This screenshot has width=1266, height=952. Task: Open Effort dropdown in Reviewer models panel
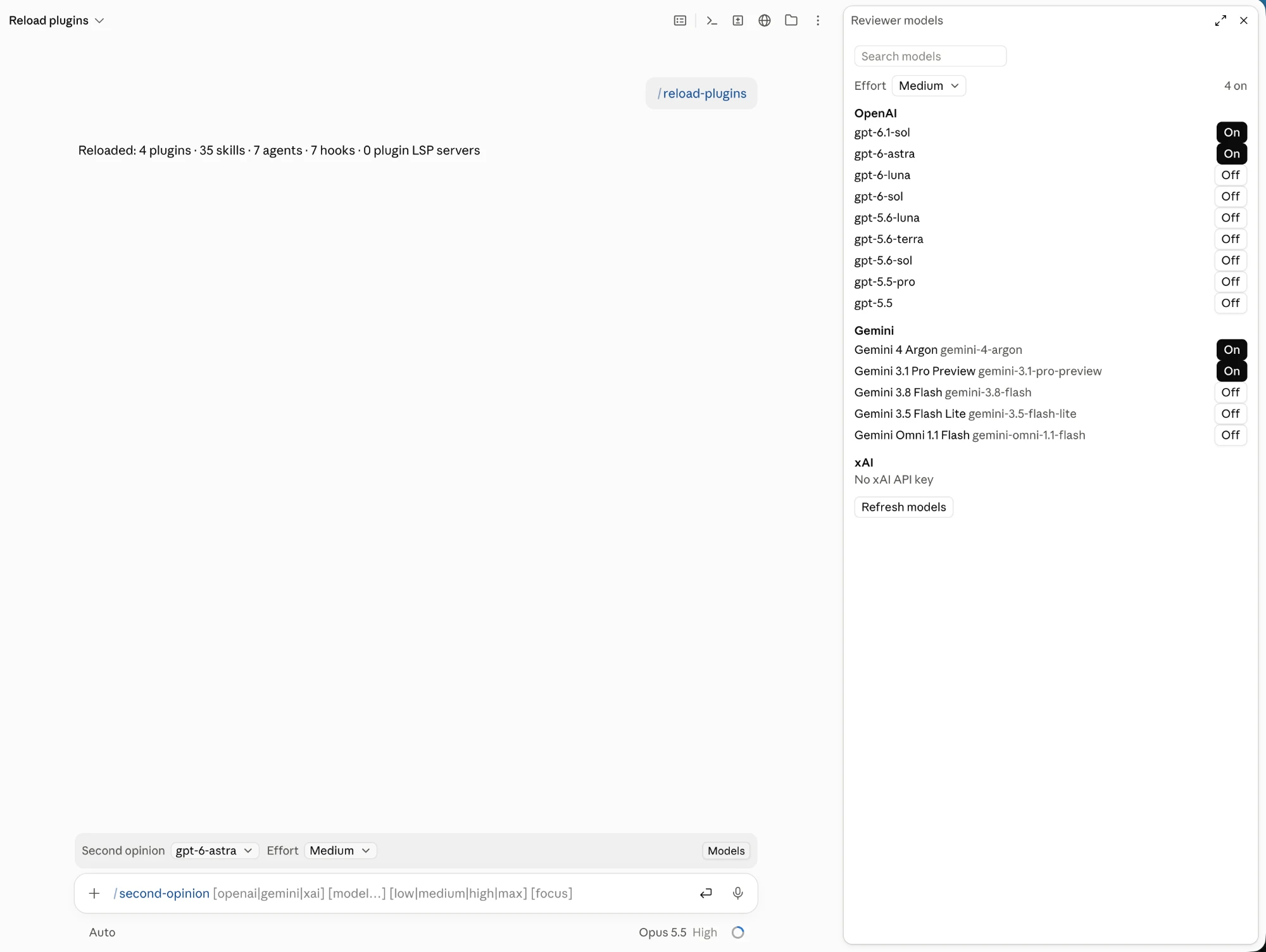(x=929, y=85)
